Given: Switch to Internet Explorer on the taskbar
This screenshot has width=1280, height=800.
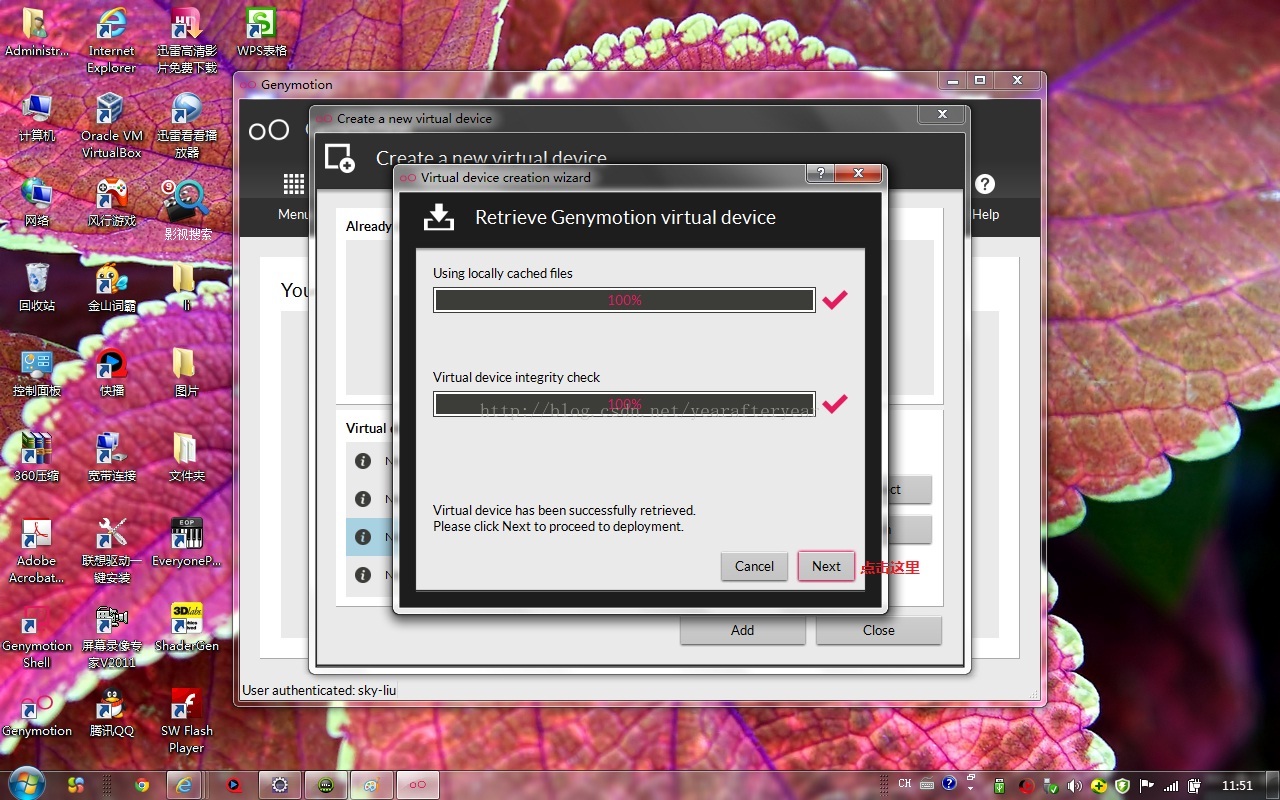Looking at the screenshot, I should [x=185, y=785].
